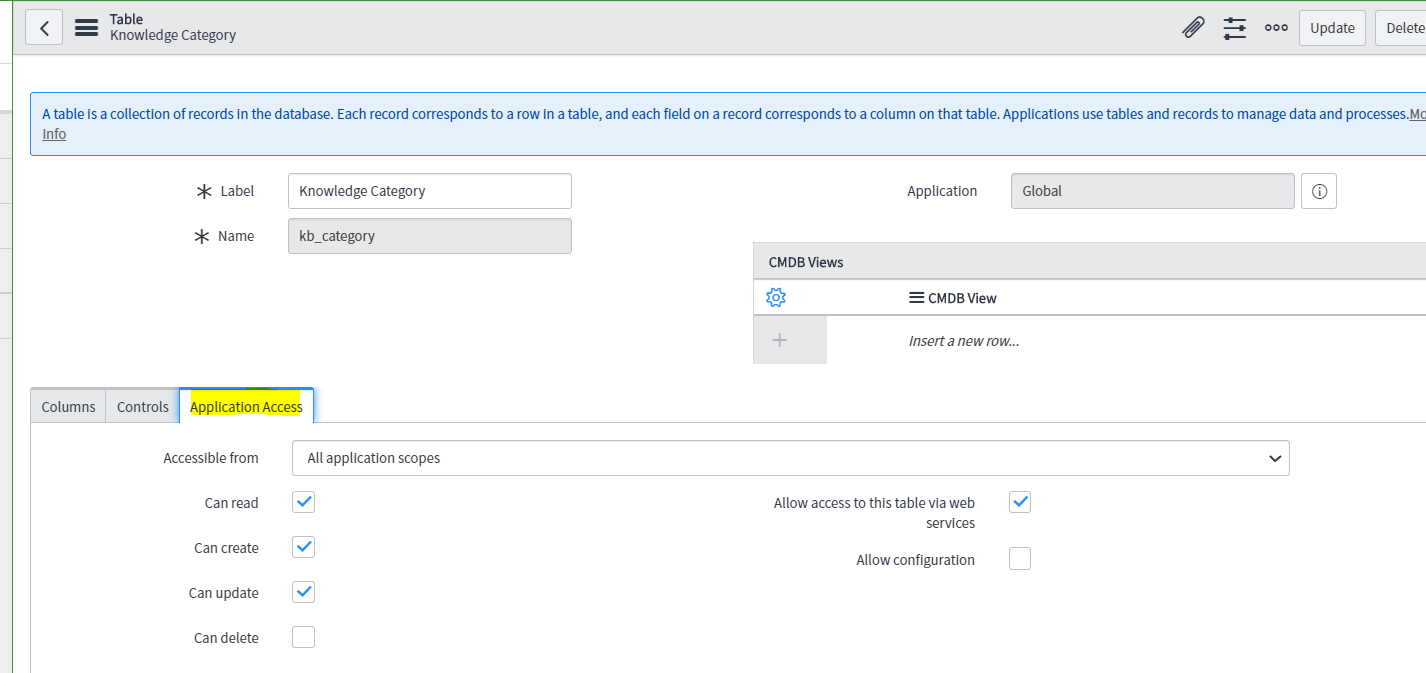Image resolution: width=1426 pixels, height=673 pixels.
Task: Click the back arrow to leave the record
Action: (x=44, y=27)
